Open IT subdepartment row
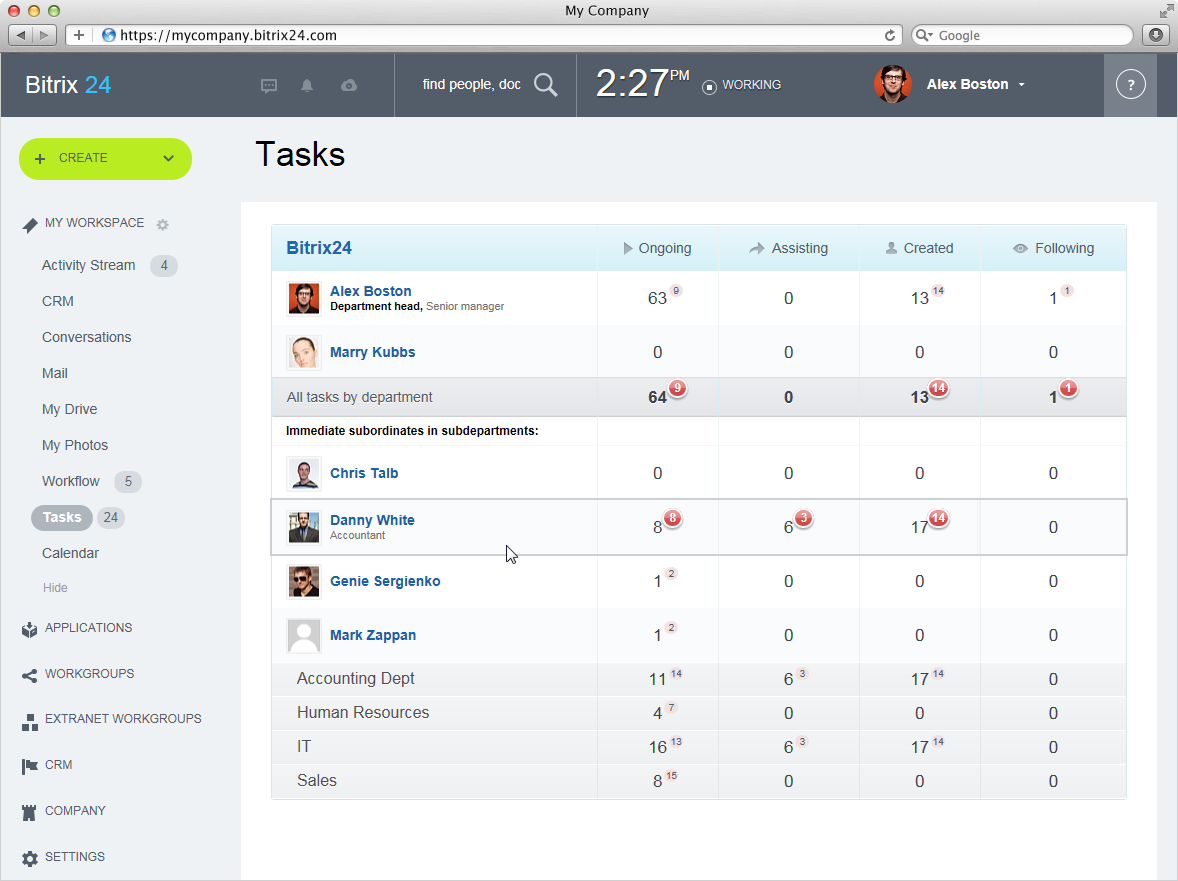The height and width of the screenshot is (881, 1178). [699, 747]
